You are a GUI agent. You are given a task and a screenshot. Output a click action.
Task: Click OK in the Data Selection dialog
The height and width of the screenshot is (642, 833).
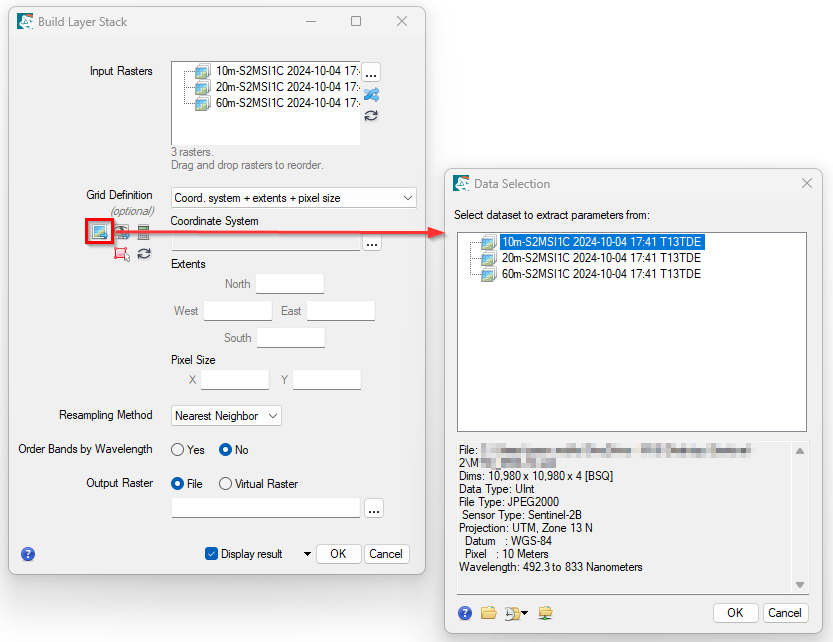pyautogui.click(x=735, y=613)
